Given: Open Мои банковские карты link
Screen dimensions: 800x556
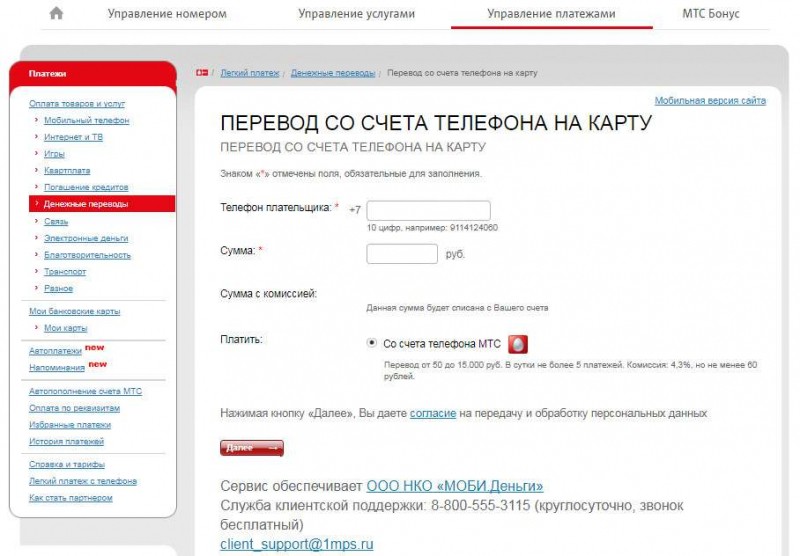Looking at the screenshot, I should coord(74,311).
